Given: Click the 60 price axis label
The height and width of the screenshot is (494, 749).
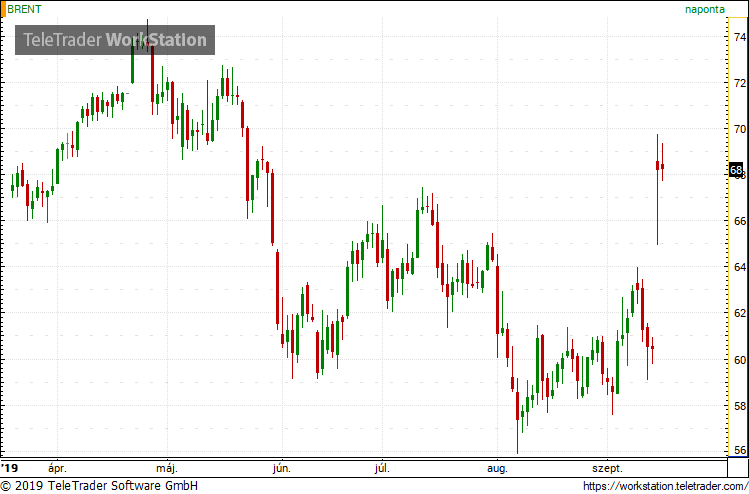Looking at the screenshot, I should point(740,359).
